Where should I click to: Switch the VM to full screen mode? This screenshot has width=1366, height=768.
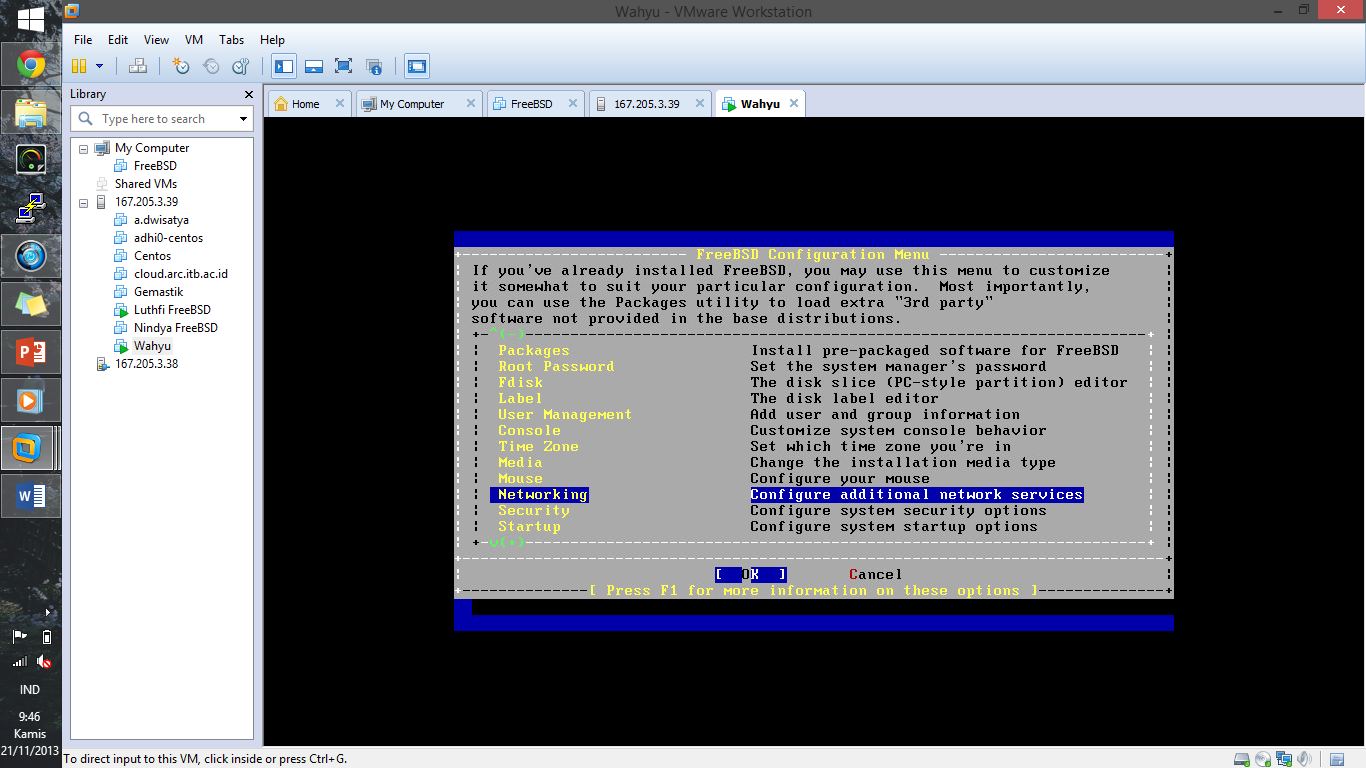343,66
